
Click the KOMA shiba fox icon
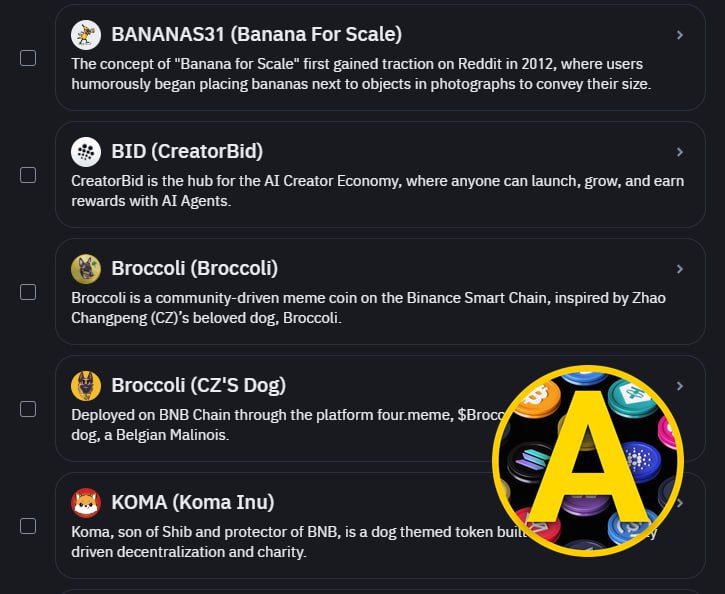click(x=86, y=502)
